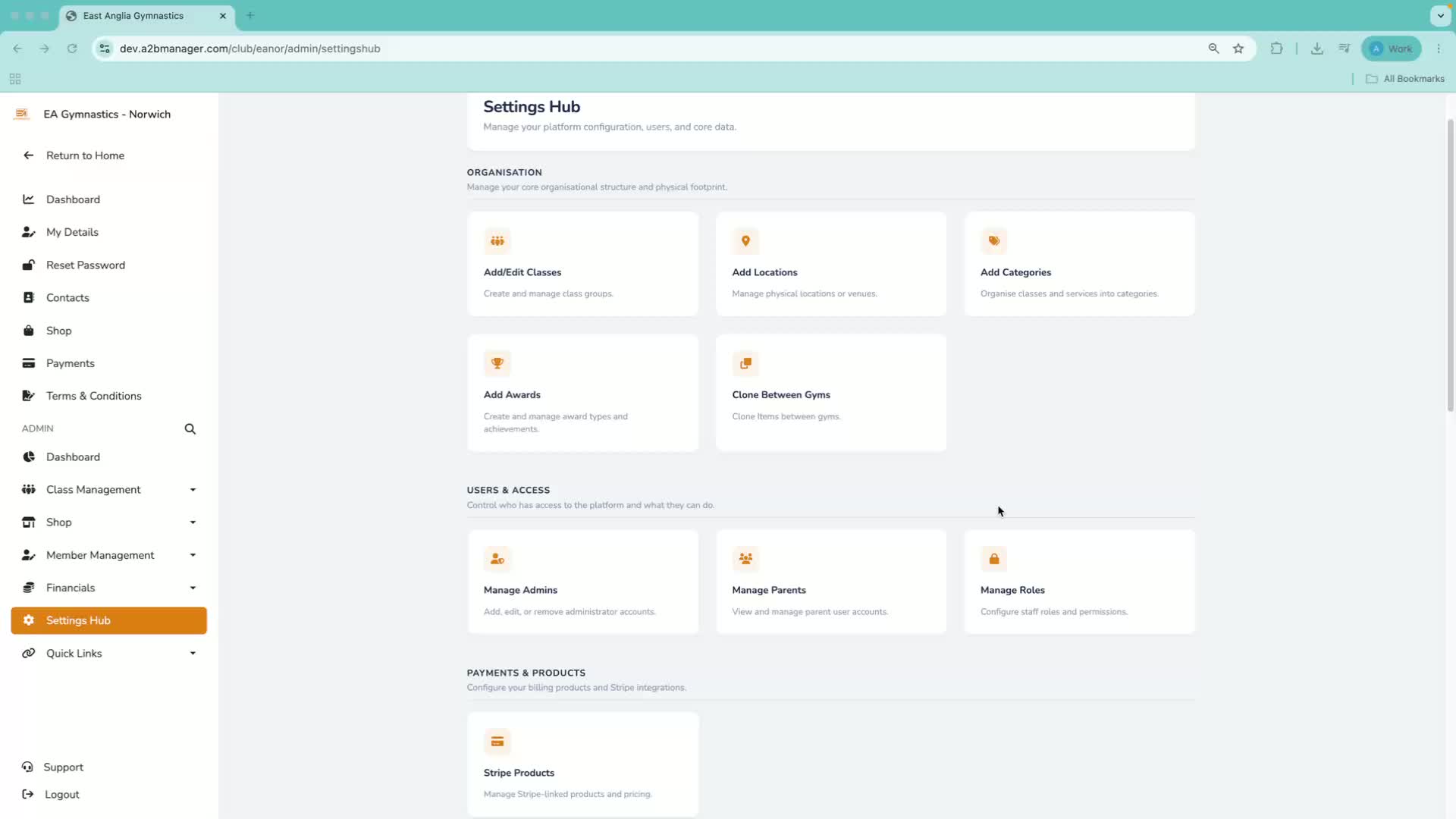Click the Work profile button

[x=1391, y=49]
